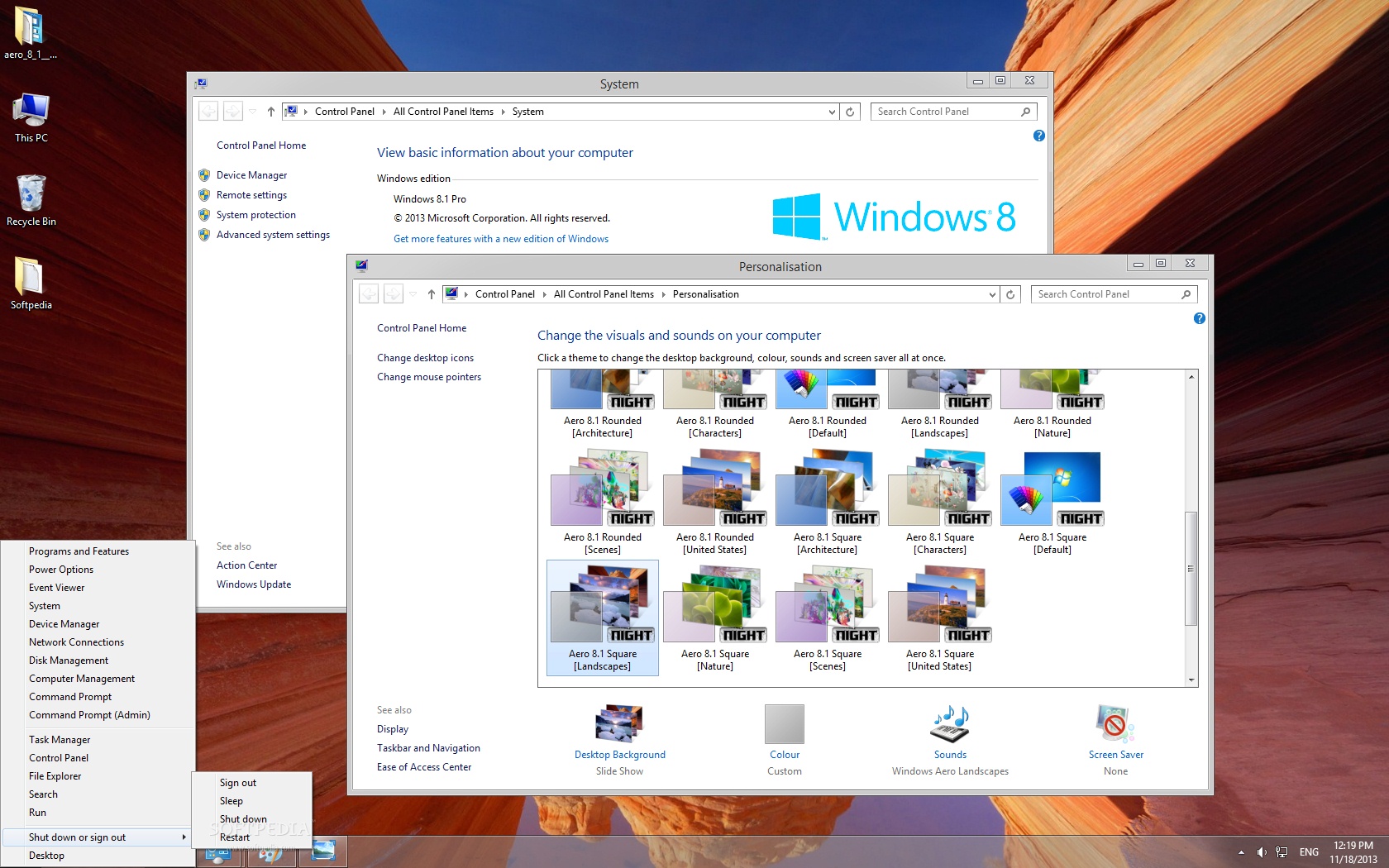Viewport: 1389px width, 868px height.
Task: Open the Desktop Background slide show settings
Action: pos(619,723)
